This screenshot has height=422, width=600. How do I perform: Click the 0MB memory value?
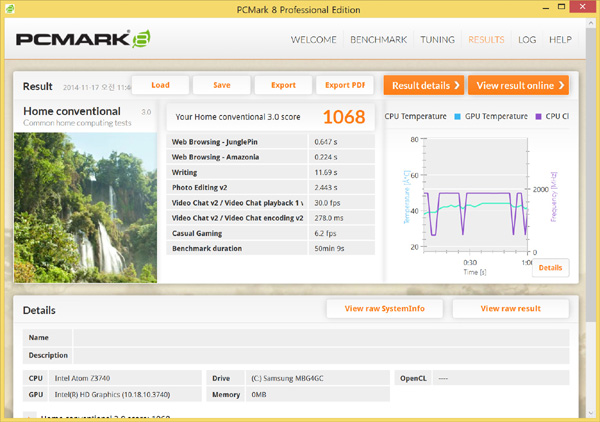(x=259, y=394)
